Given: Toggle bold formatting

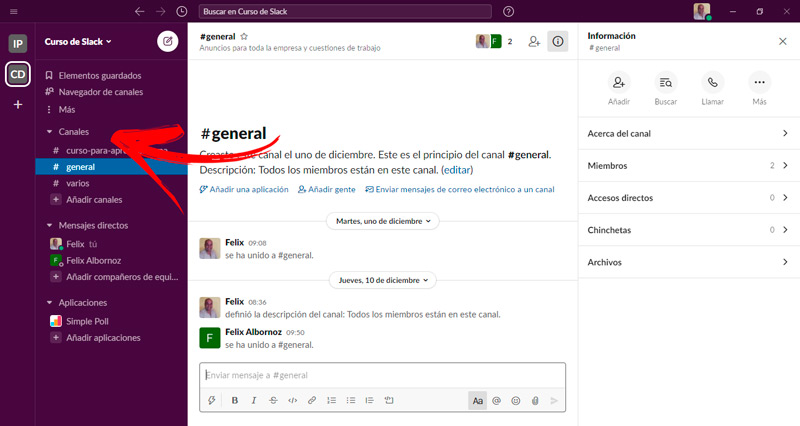Looking at the screenshot, I should 235,400.
